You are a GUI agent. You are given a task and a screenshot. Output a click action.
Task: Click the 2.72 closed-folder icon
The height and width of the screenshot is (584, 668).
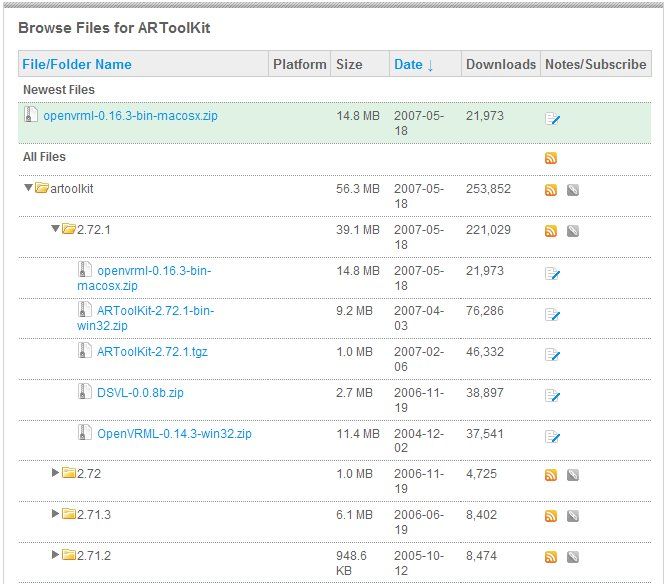coord(69,472)
